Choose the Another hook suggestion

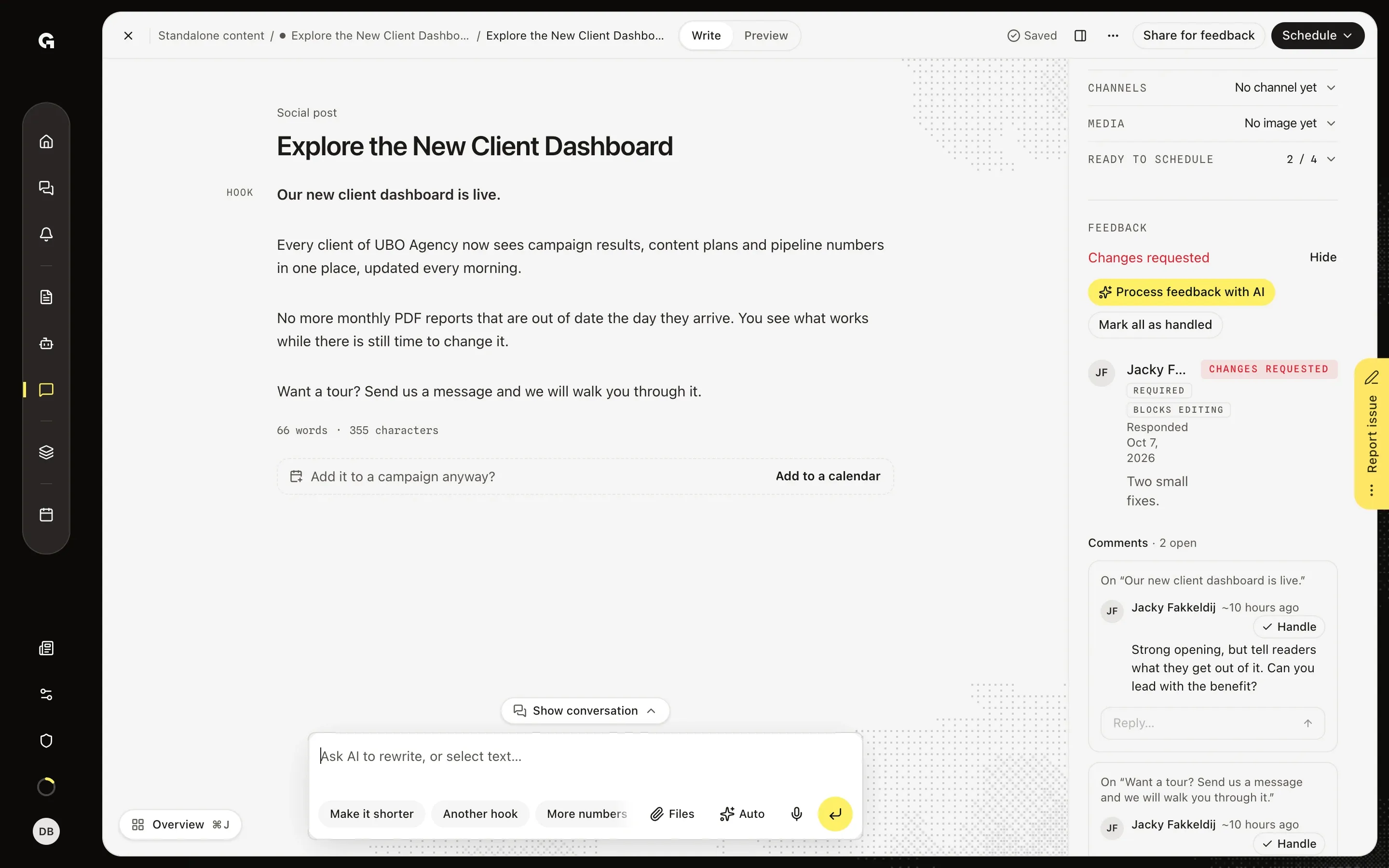point(480,814)
